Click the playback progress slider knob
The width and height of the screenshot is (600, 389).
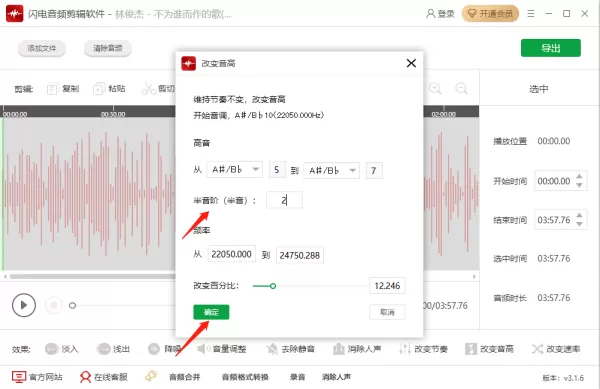pos(72,305)
